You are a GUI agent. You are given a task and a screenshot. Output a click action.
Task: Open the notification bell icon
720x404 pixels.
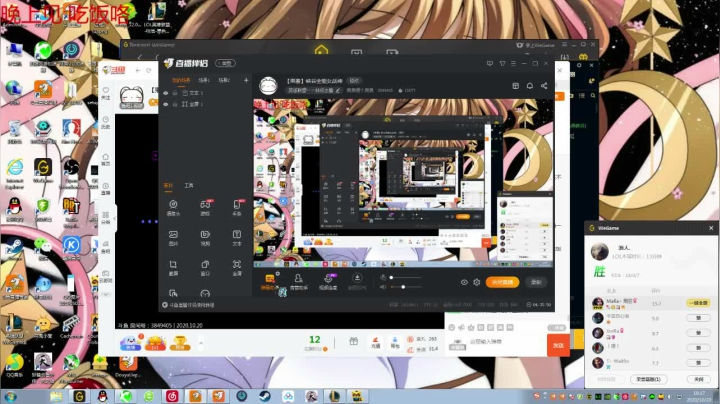click(529, 86)
